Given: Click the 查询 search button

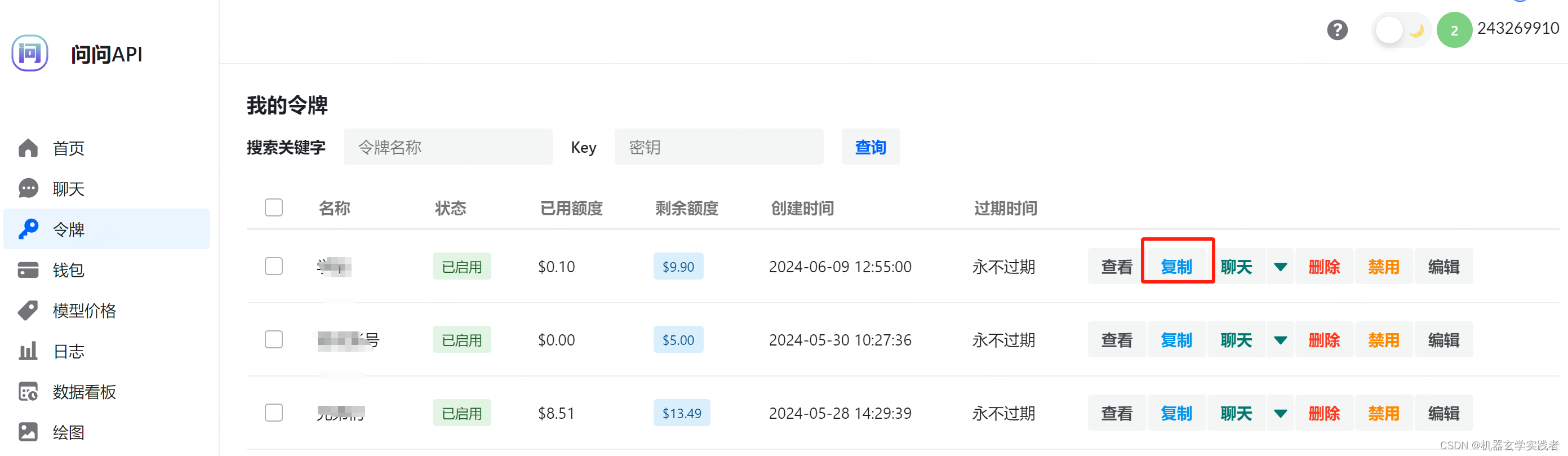Looking at the screenshot, I should 870,147.
